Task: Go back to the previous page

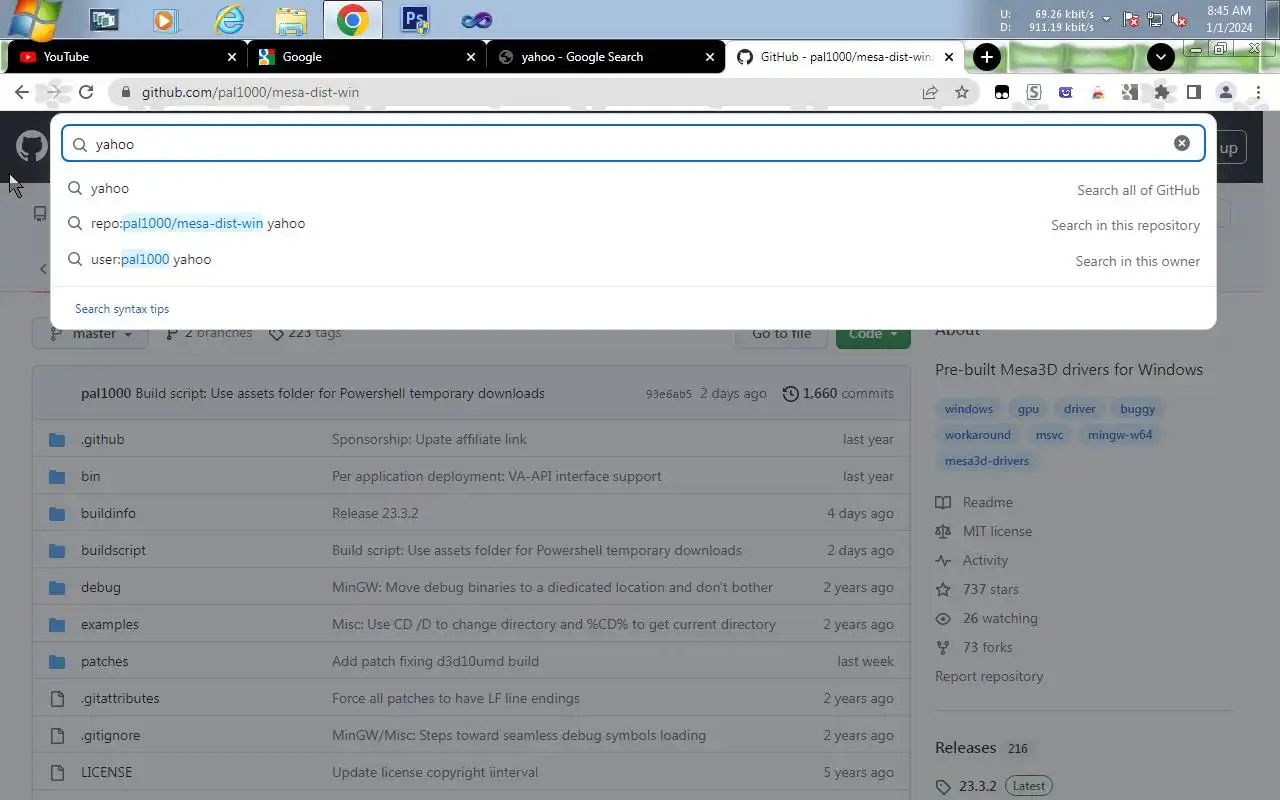Action: (x=22, y=92)
